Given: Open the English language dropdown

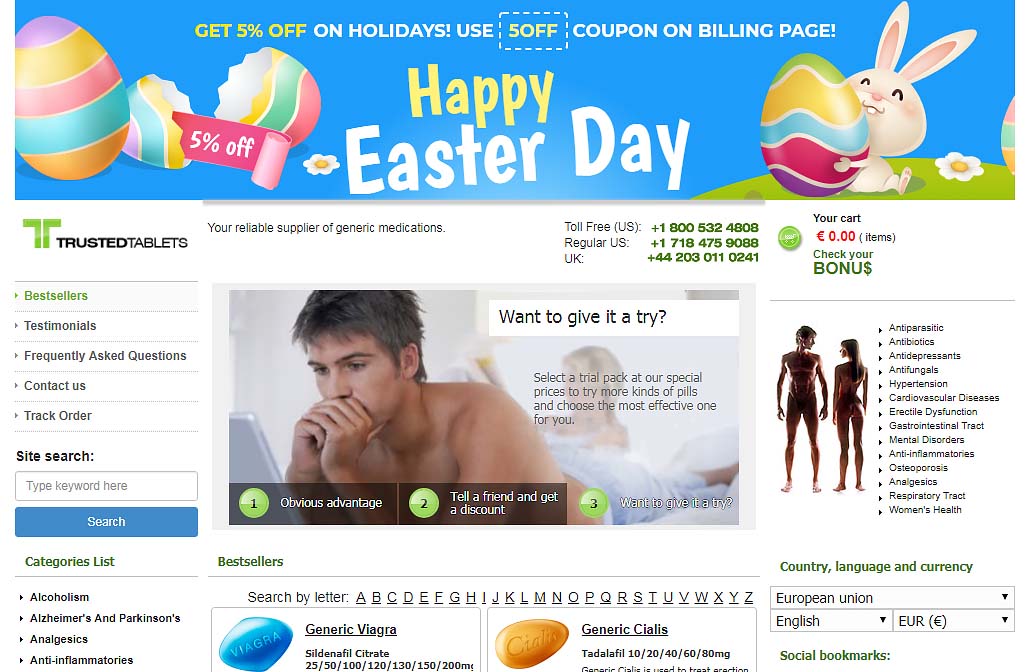Looking at the screenshot, I should [831, 621].
